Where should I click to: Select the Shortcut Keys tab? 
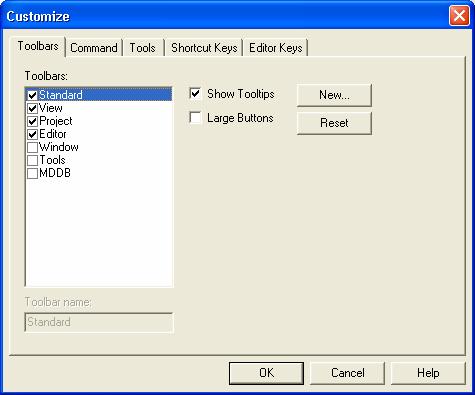tap(204, 48)
